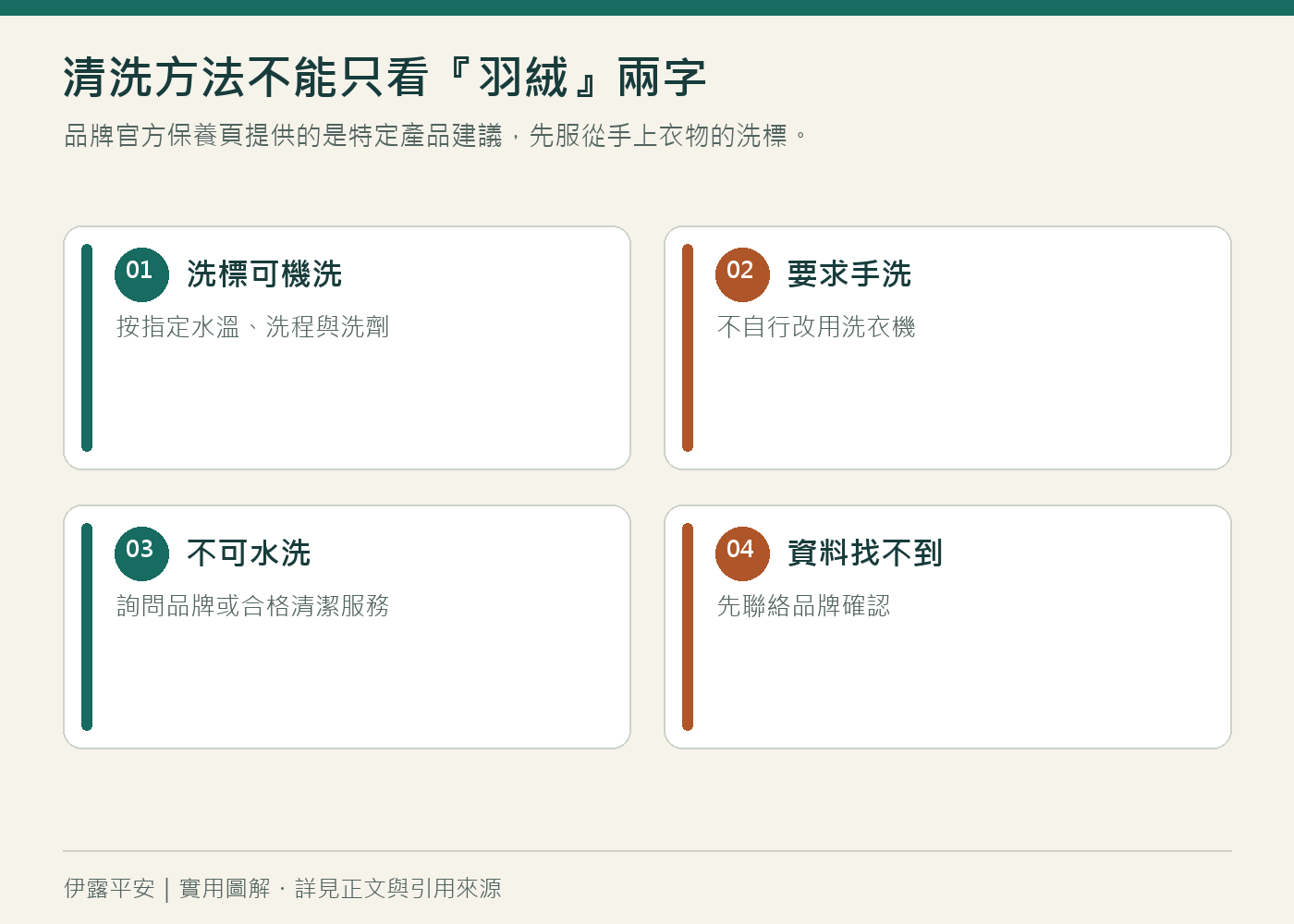This screenshot has width=1294, height=924.
Task: Click the heading 不可水洗
Action: (249, 553)
